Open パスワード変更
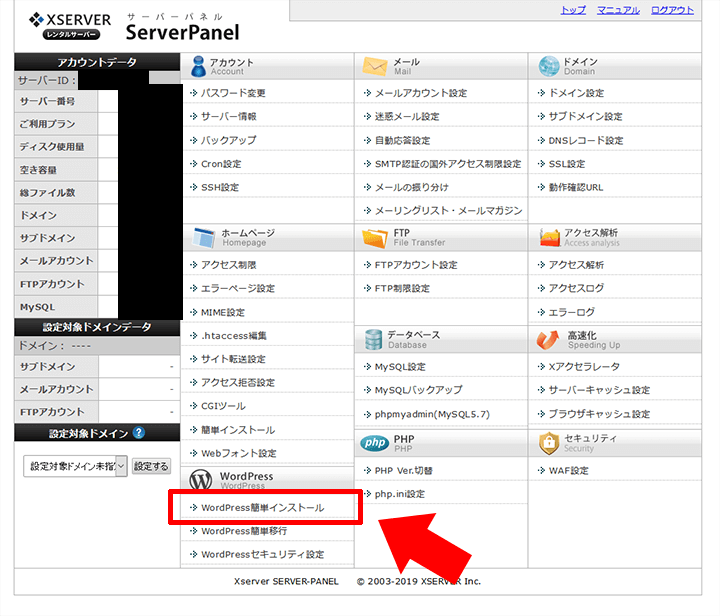This screenshot has height=616, width=720. 233,93
